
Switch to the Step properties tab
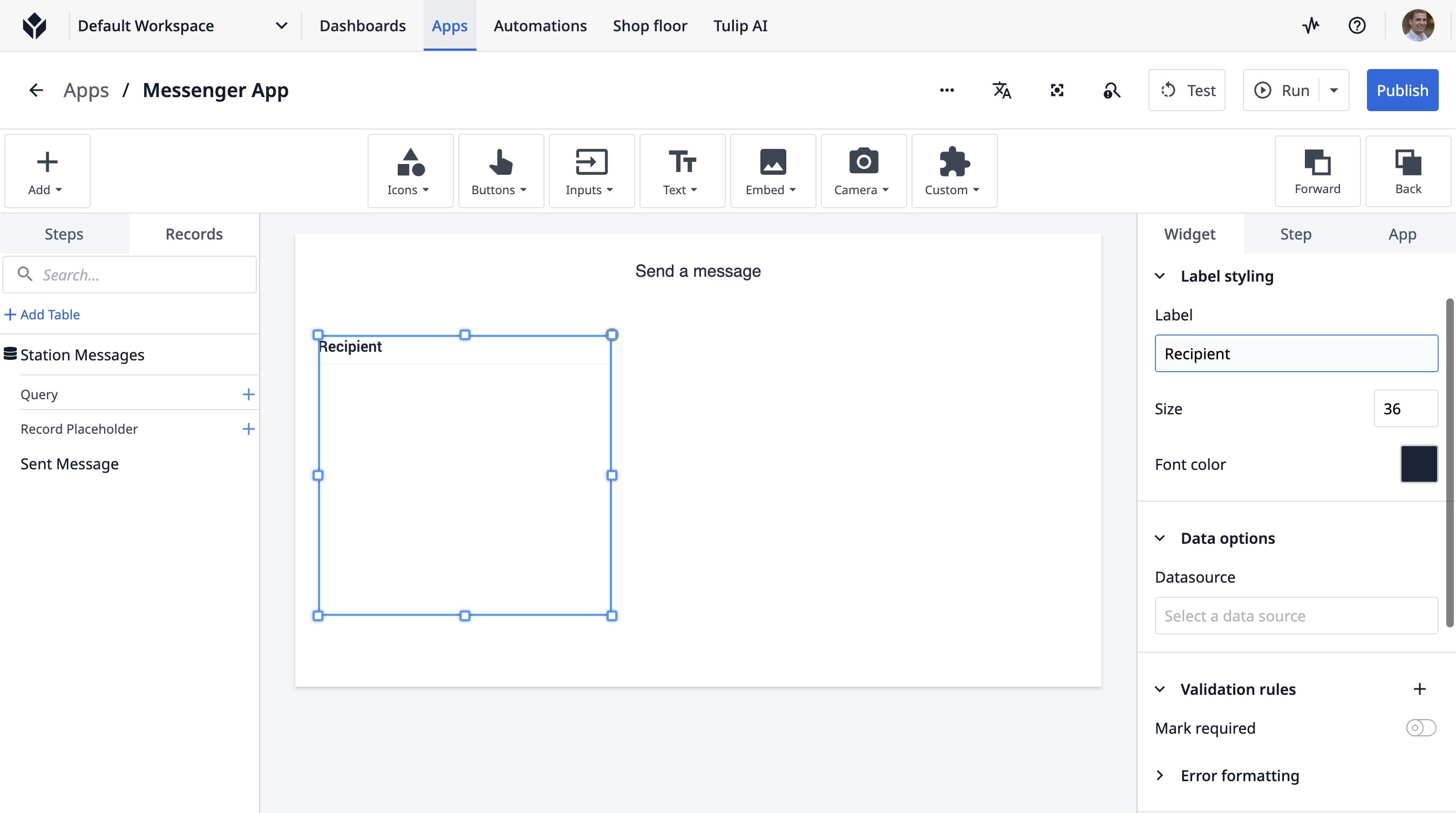pos(1296,234)
